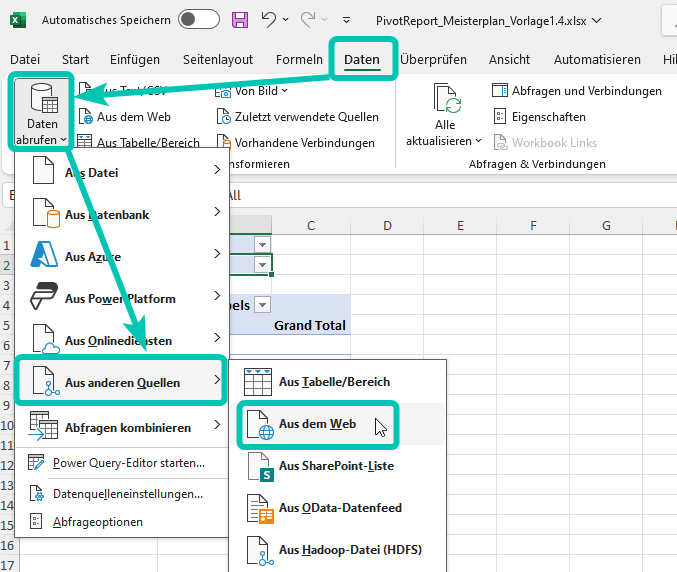Select column G header
This screenshot has height=572, width=677.
[x=606, y=225]
